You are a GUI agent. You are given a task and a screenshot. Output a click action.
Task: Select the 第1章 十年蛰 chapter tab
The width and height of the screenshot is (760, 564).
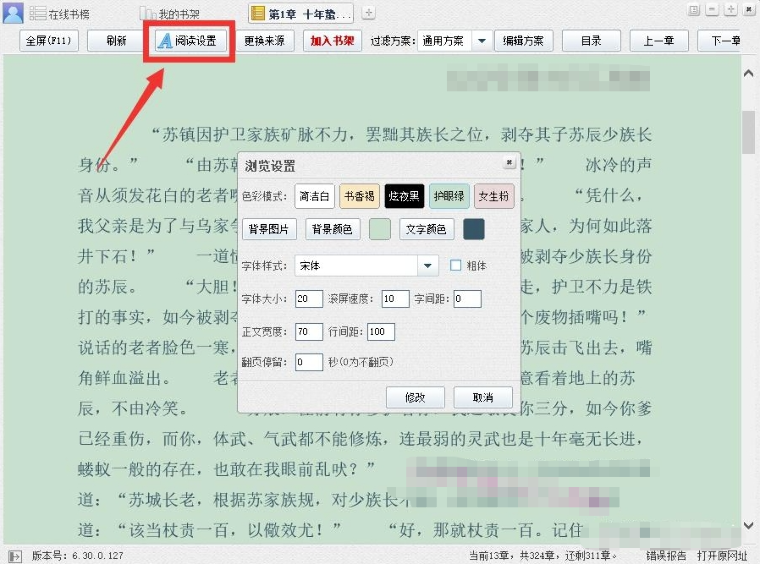pos(301,14)
